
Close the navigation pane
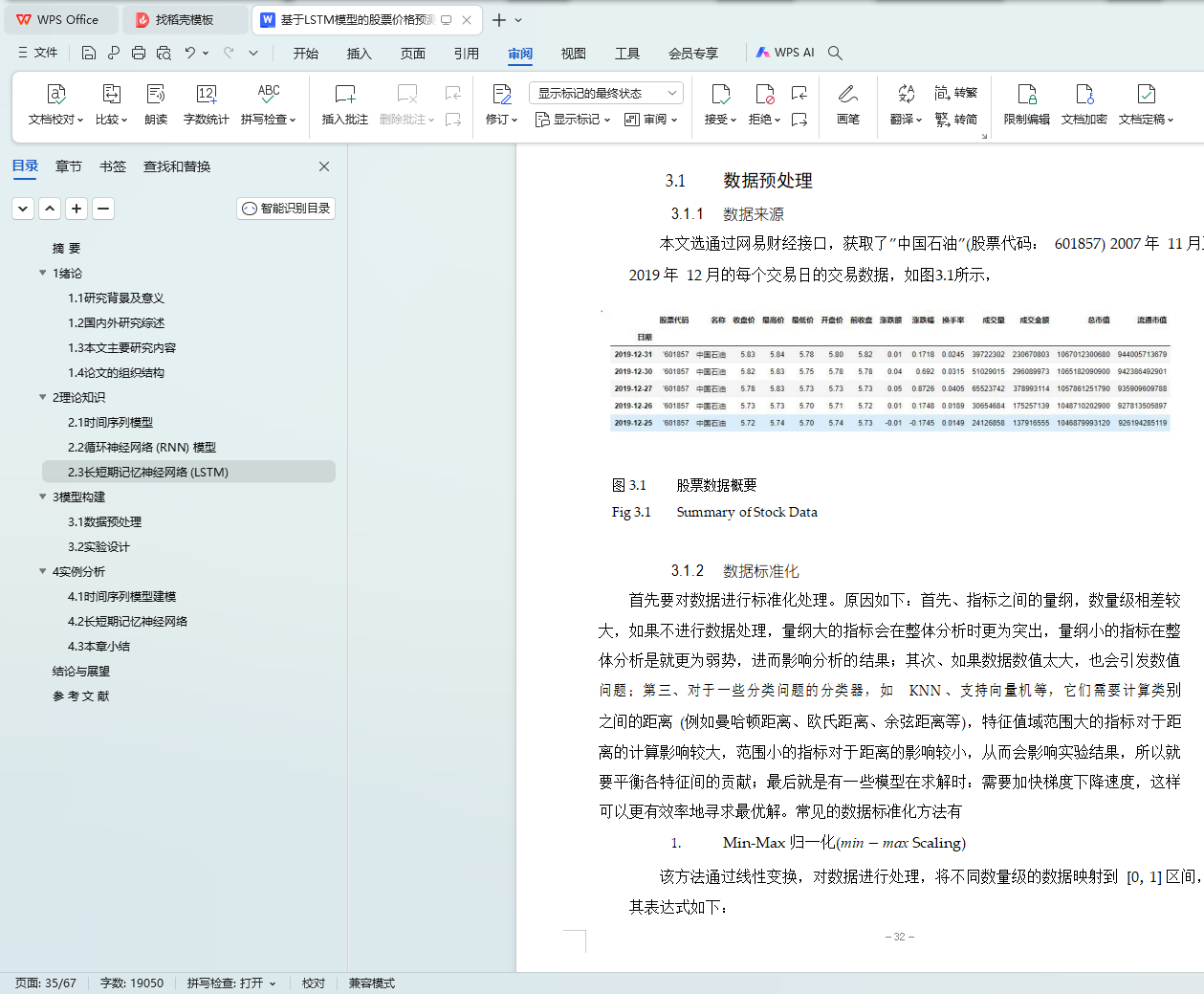click(324, 166)
